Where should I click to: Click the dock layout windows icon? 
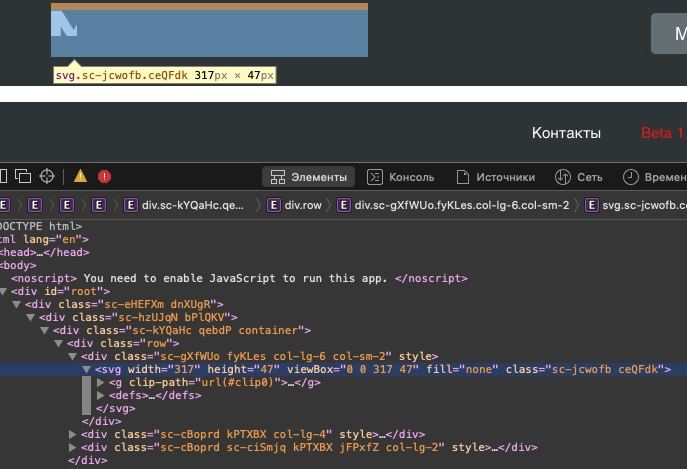(23, 177)
